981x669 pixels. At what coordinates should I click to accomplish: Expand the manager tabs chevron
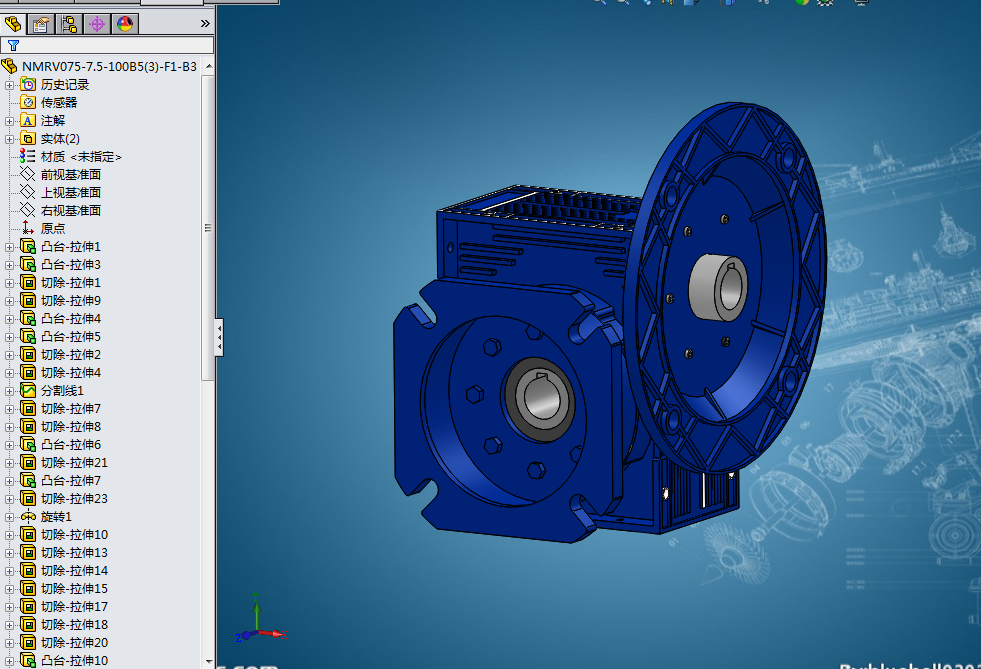[x=205, y=24]
